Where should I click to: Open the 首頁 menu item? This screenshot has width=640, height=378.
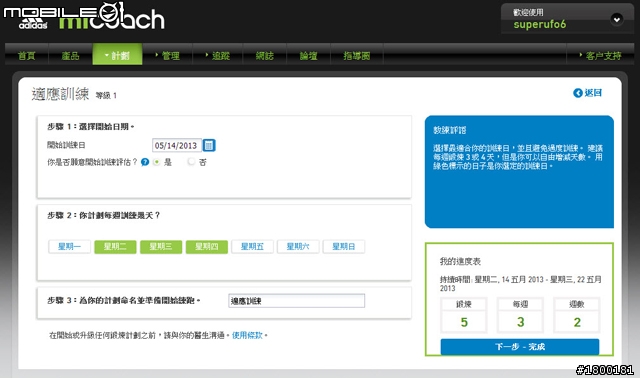tap(27, 56)
